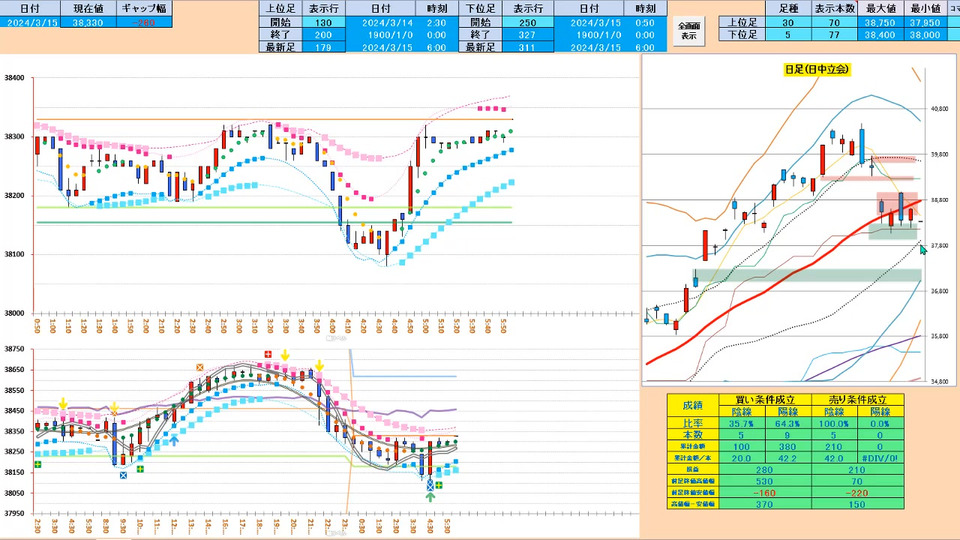The height and width of the screenshot is (540, 960).
Task: Click the blue X marker below the 9:30 candles
Action: click(123, 475)
